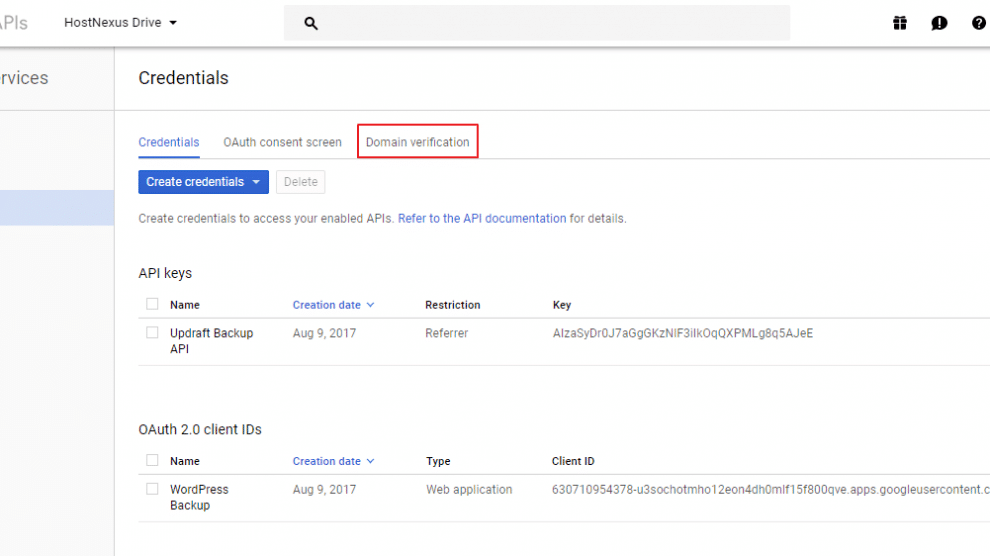Check the WordPress Backup row checkbox

tap(152, 489)
